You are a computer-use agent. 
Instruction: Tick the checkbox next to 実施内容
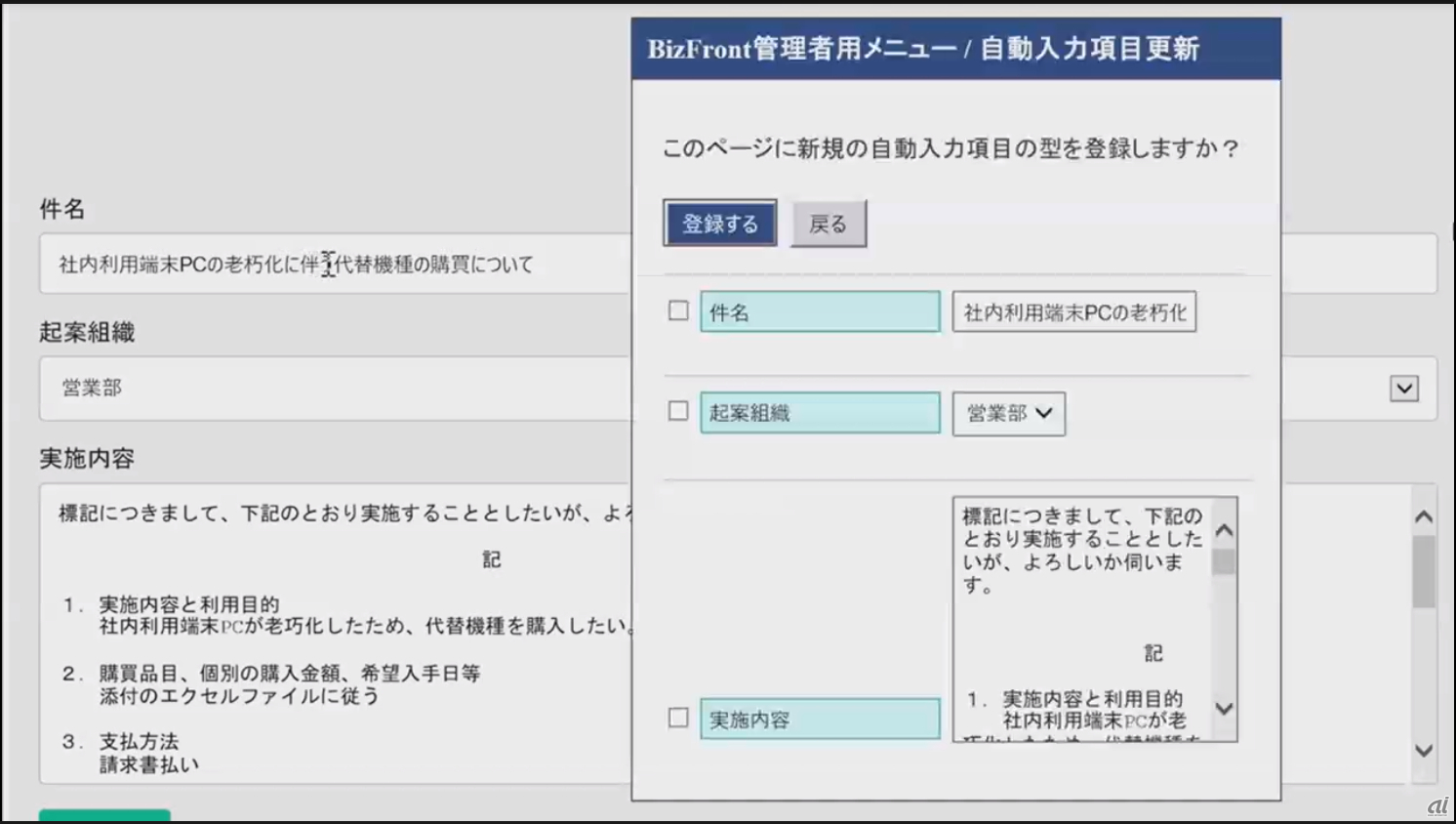678,718
